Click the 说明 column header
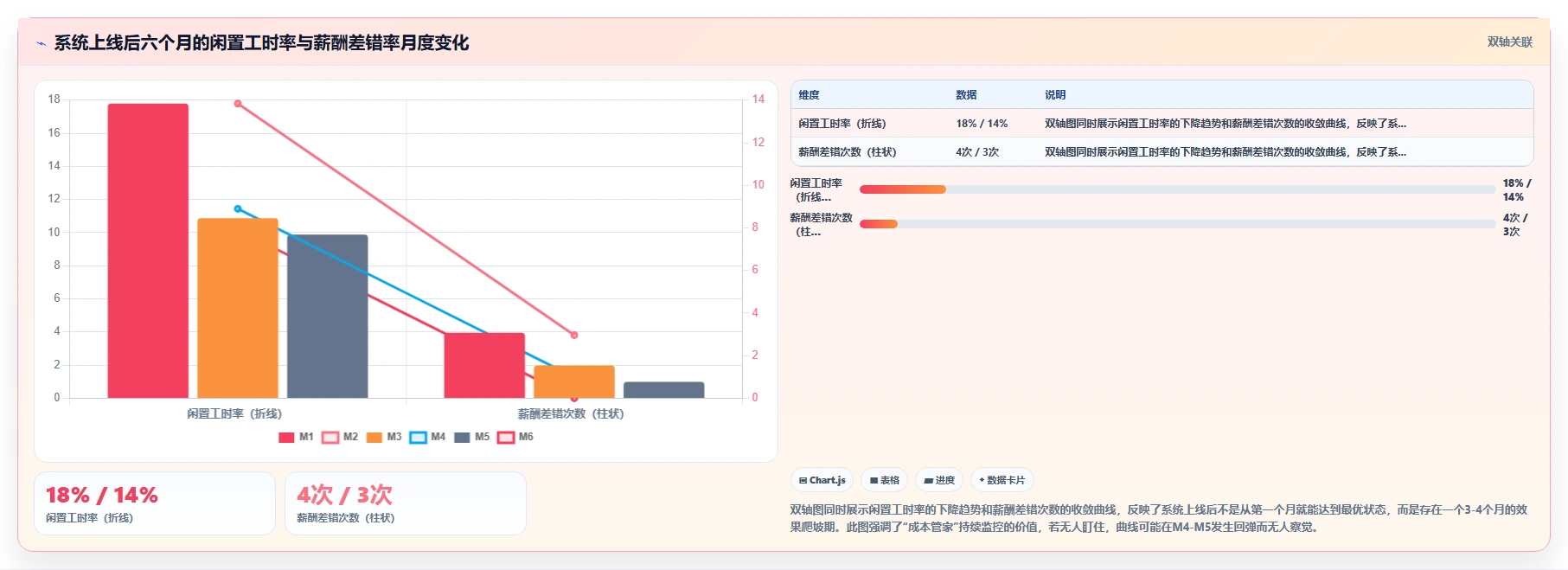 [x=1055, y=95]
